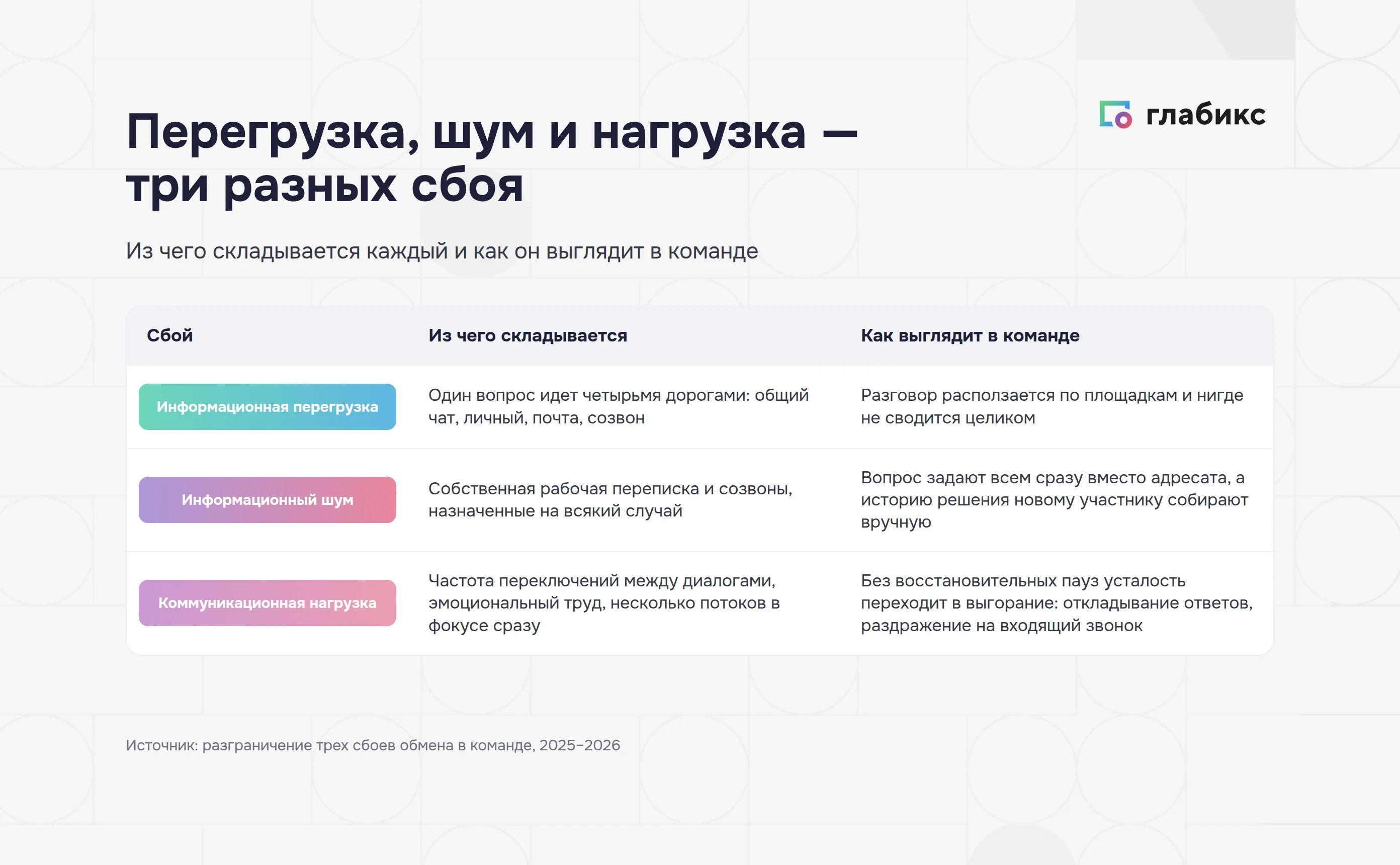Screen dimensions: 1400x865
Task: Click the Сбой column header
Action: pyautogui.click(x=170, y=335)
